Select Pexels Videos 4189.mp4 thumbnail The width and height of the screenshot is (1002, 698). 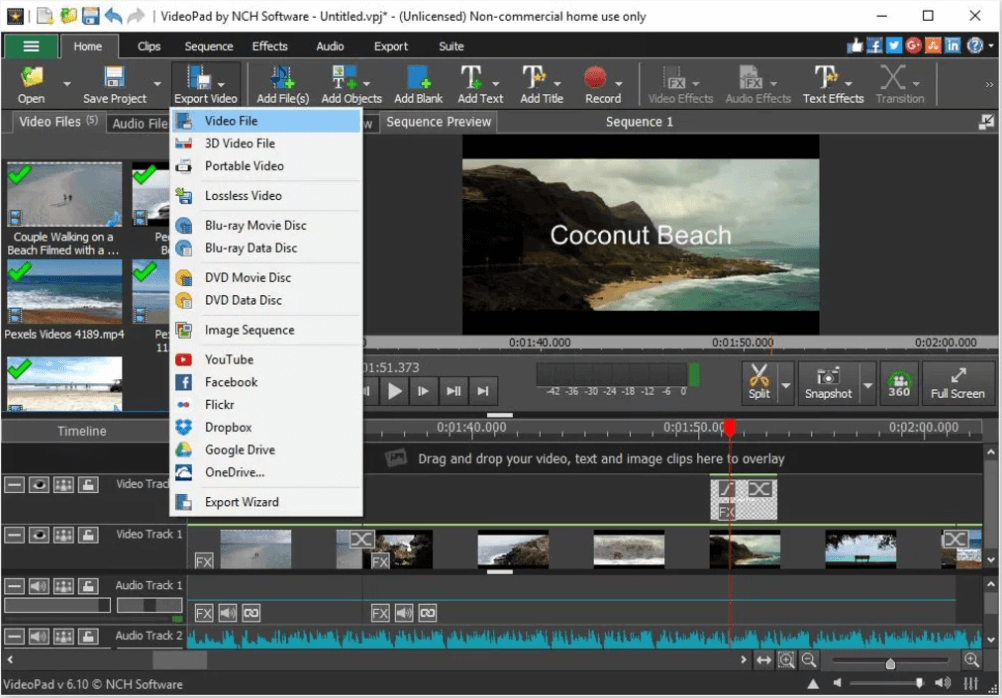coord(64,292)
